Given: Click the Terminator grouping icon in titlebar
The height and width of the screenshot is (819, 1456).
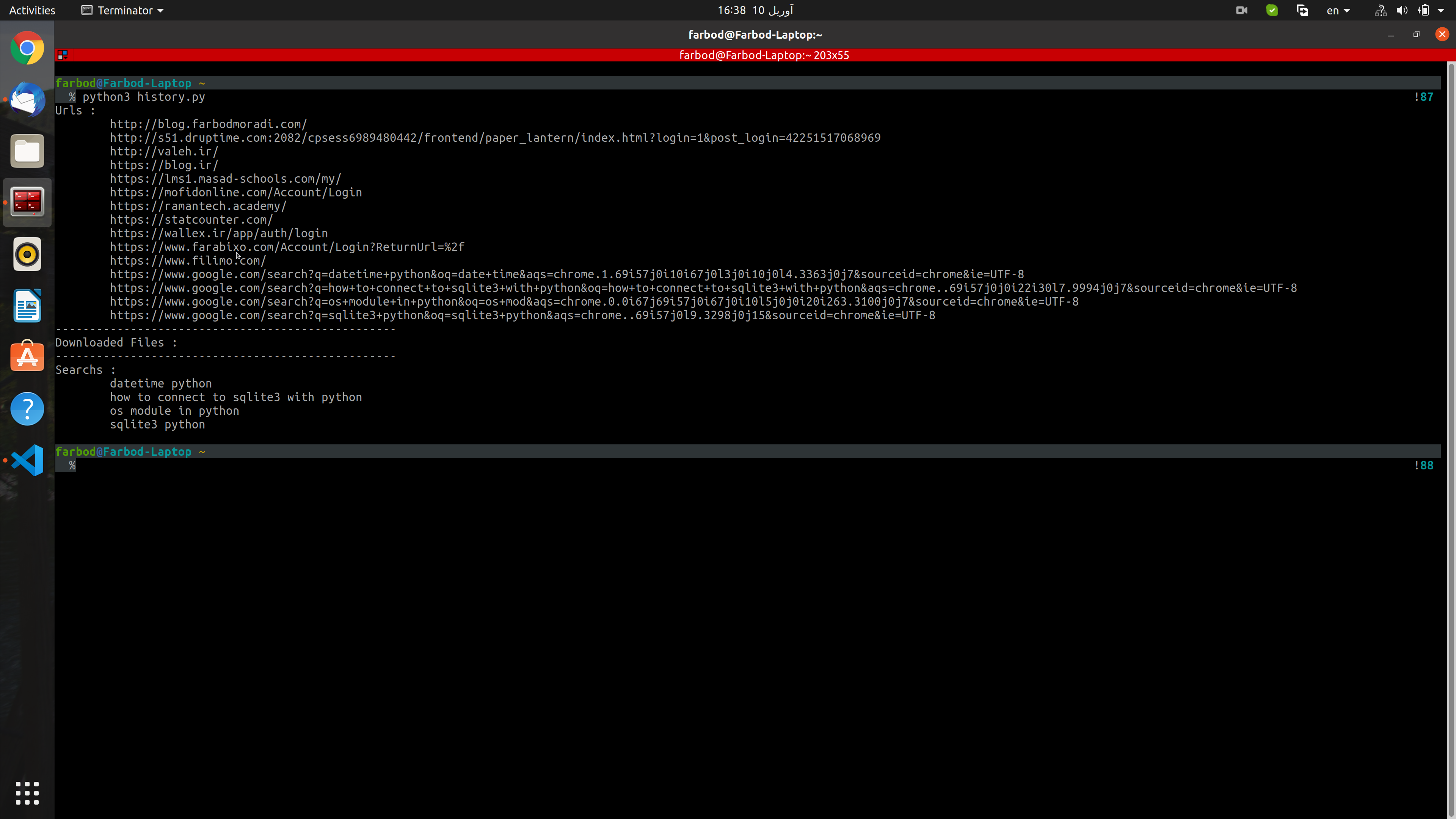Looking at the screenshot, I should tap(63, 55).
